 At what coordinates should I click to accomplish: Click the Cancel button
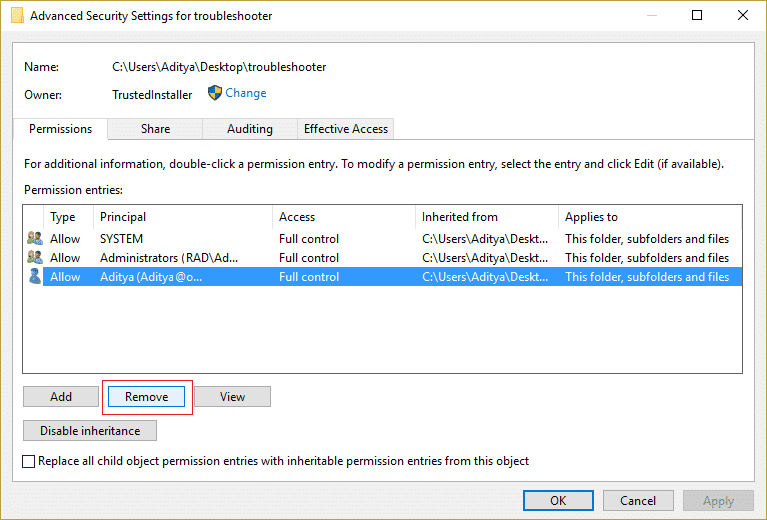[638, 501]
